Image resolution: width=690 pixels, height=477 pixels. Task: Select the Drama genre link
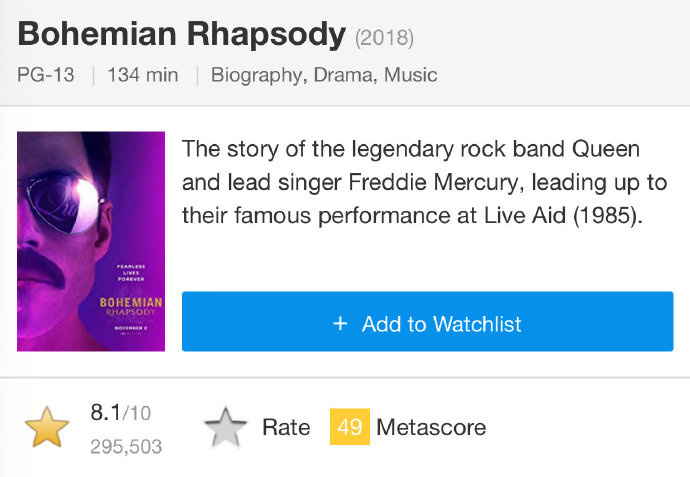[x=343, y=75]
